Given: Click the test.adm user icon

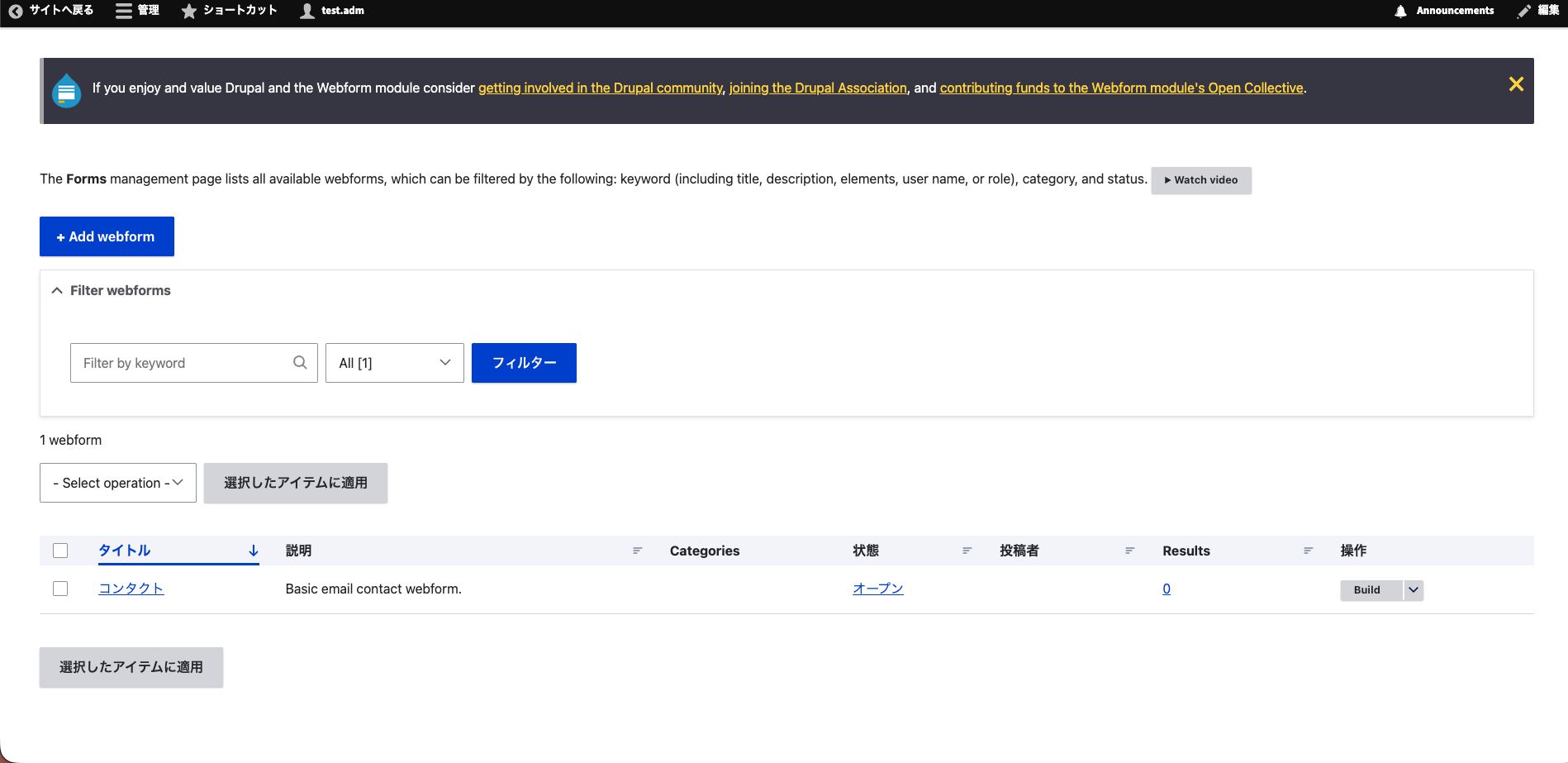Looking at the screenshot, I should pyautogui.click(x=307, y=11).
